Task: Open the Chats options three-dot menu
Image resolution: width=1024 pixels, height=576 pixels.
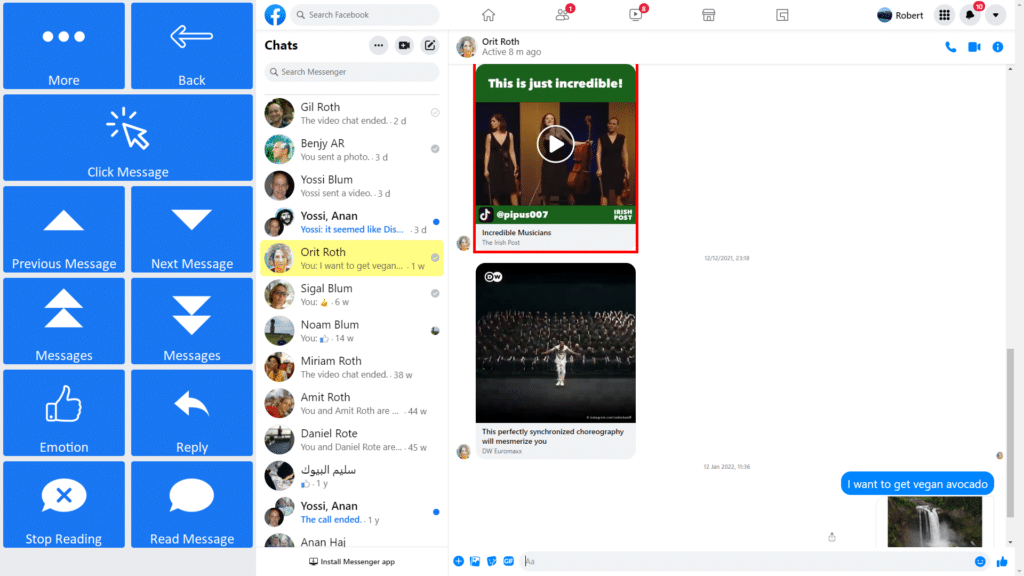Action: click(x=378, y=45)
